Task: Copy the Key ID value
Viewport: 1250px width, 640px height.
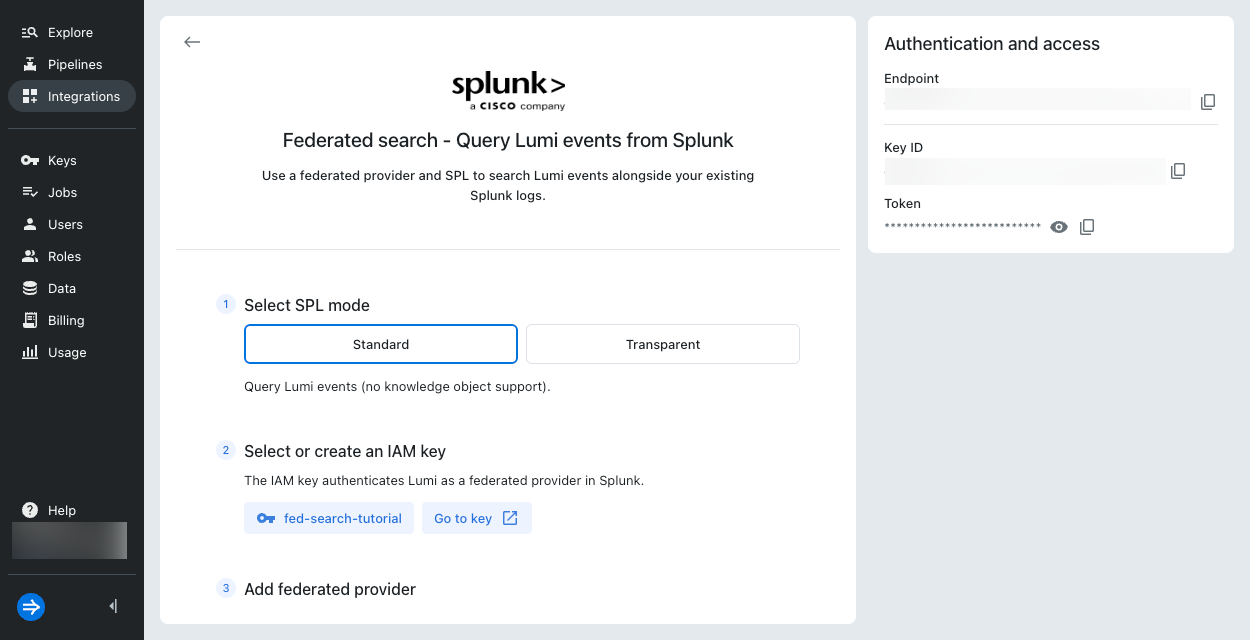Action: [1178, 171]
